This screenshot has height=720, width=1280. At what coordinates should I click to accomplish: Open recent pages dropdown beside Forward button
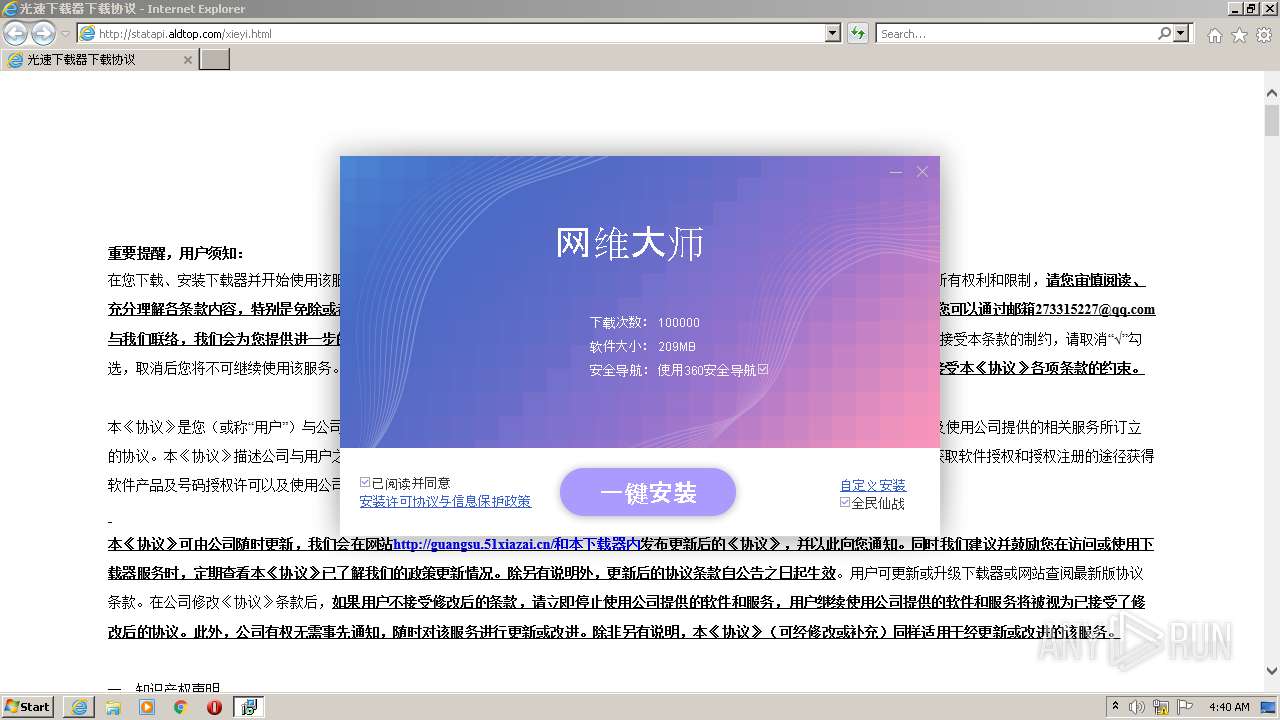point(65,34)
